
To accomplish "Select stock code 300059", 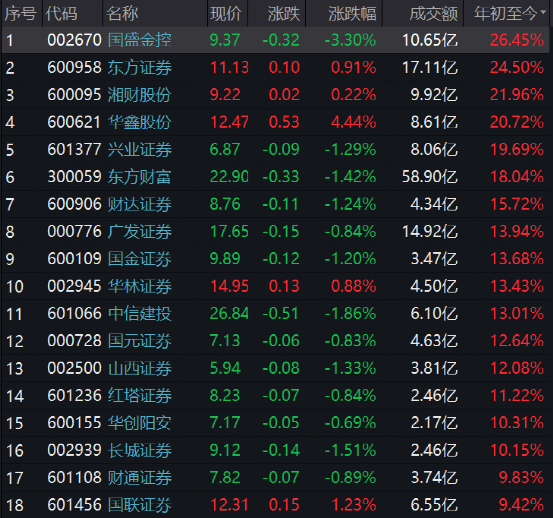I will (74, 177).
